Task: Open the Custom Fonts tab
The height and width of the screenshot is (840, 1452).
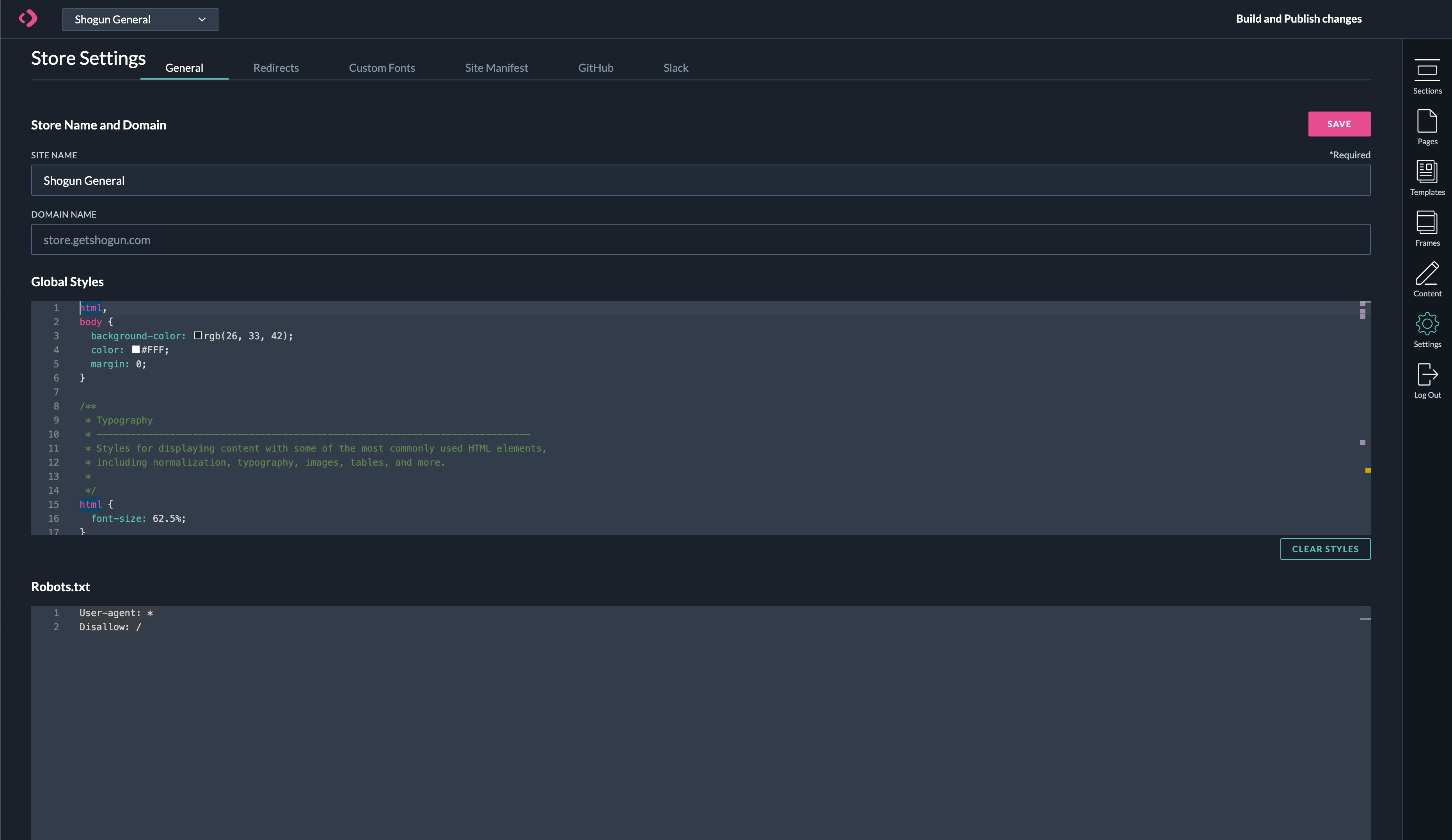Action: pos(382,68)
